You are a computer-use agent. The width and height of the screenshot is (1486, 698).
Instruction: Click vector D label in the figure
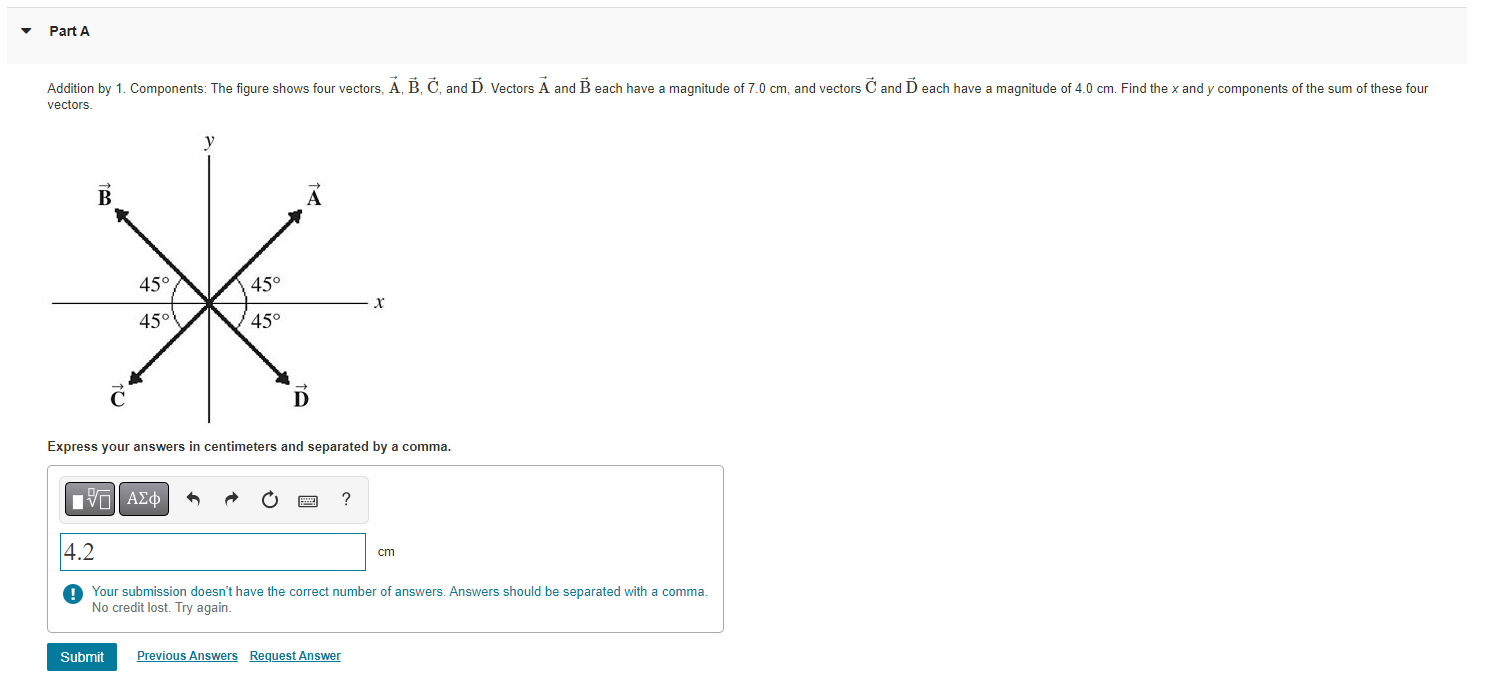(x=301, y=397)
